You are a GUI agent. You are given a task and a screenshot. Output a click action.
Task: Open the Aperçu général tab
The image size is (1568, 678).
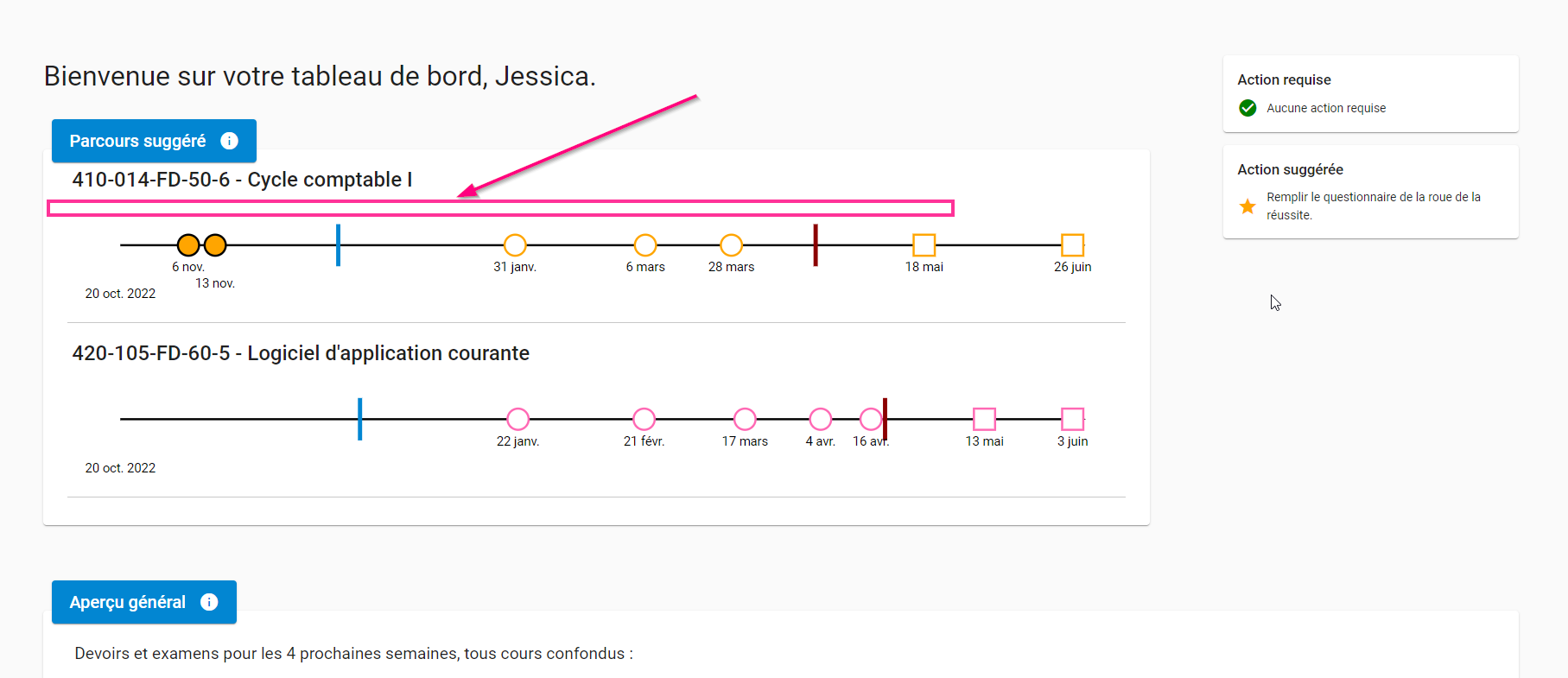click(x=128, y=602)
